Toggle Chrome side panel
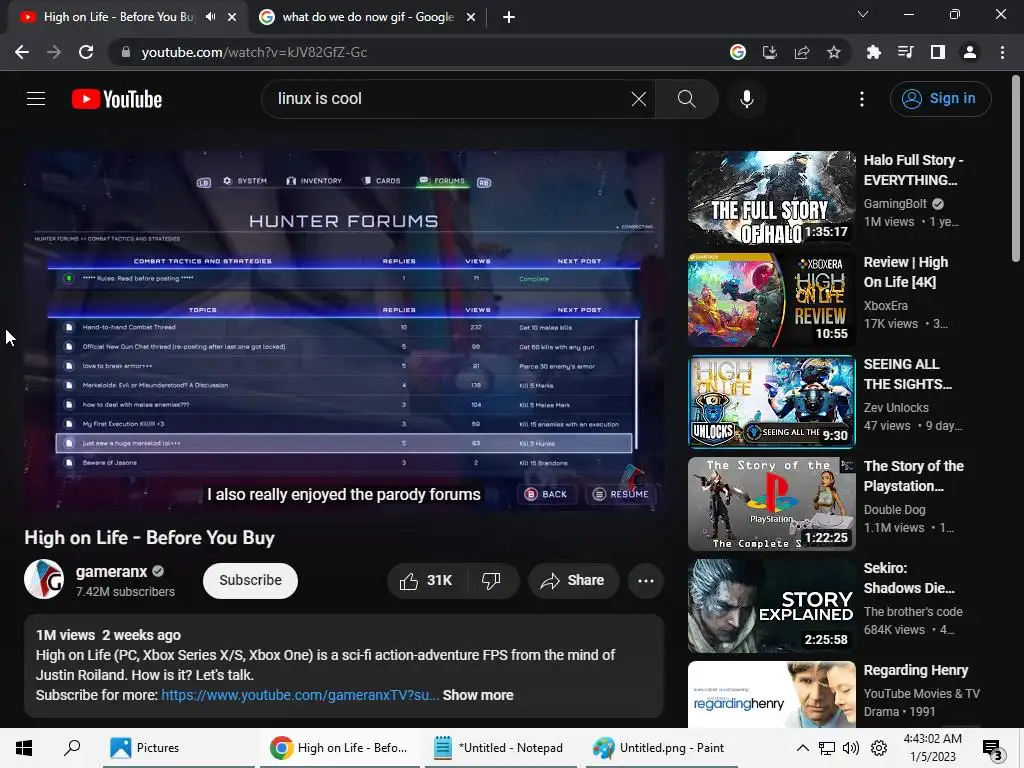Screen dimensions: 1024x768 [x=938, y=52]
